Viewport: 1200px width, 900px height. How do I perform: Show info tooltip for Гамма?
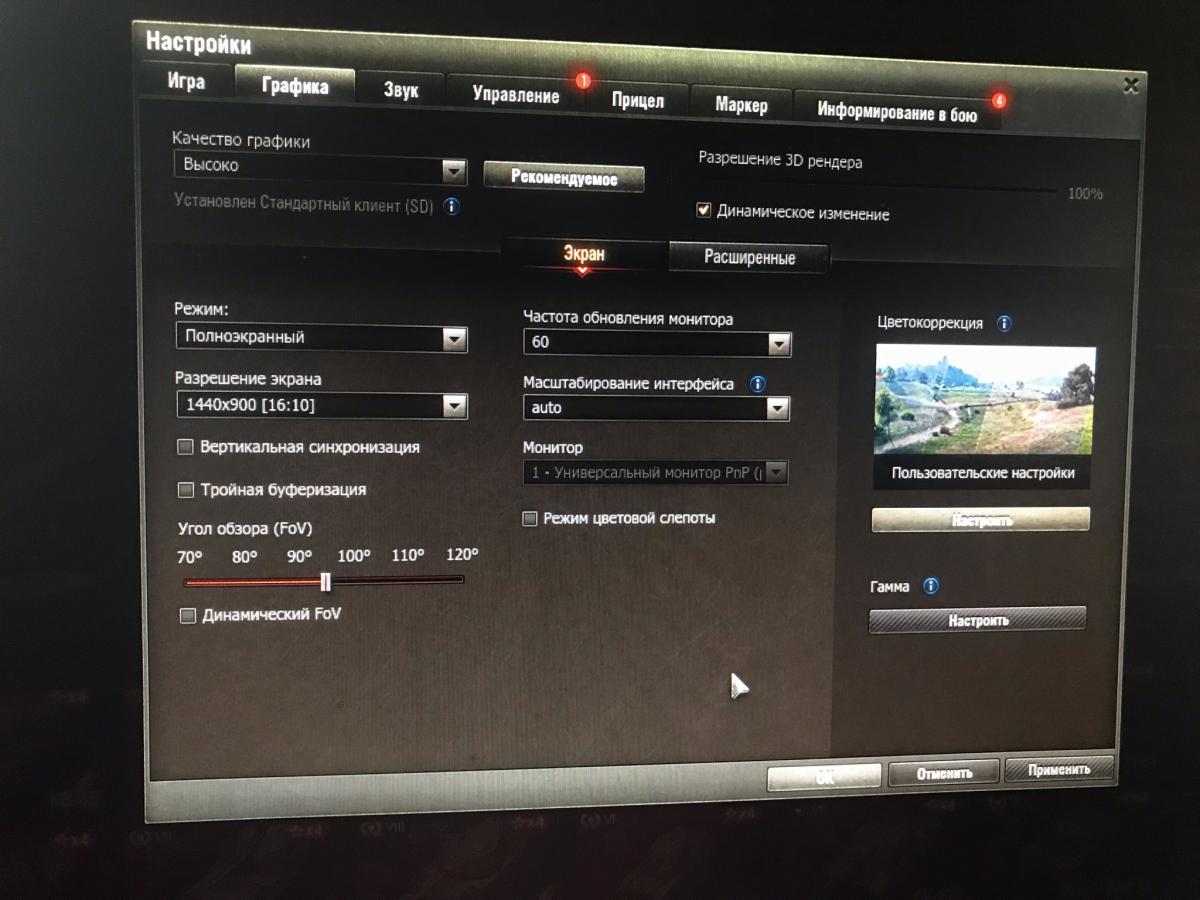tap(931, 587)
